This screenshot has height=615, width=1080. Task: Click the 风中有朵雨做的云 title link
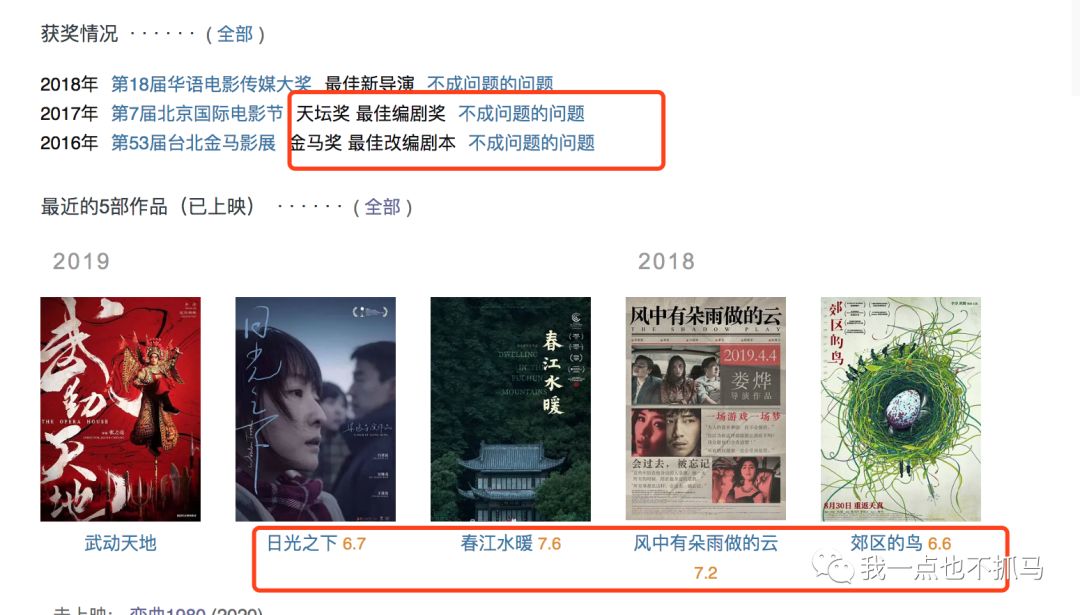(x=706, y=543)
